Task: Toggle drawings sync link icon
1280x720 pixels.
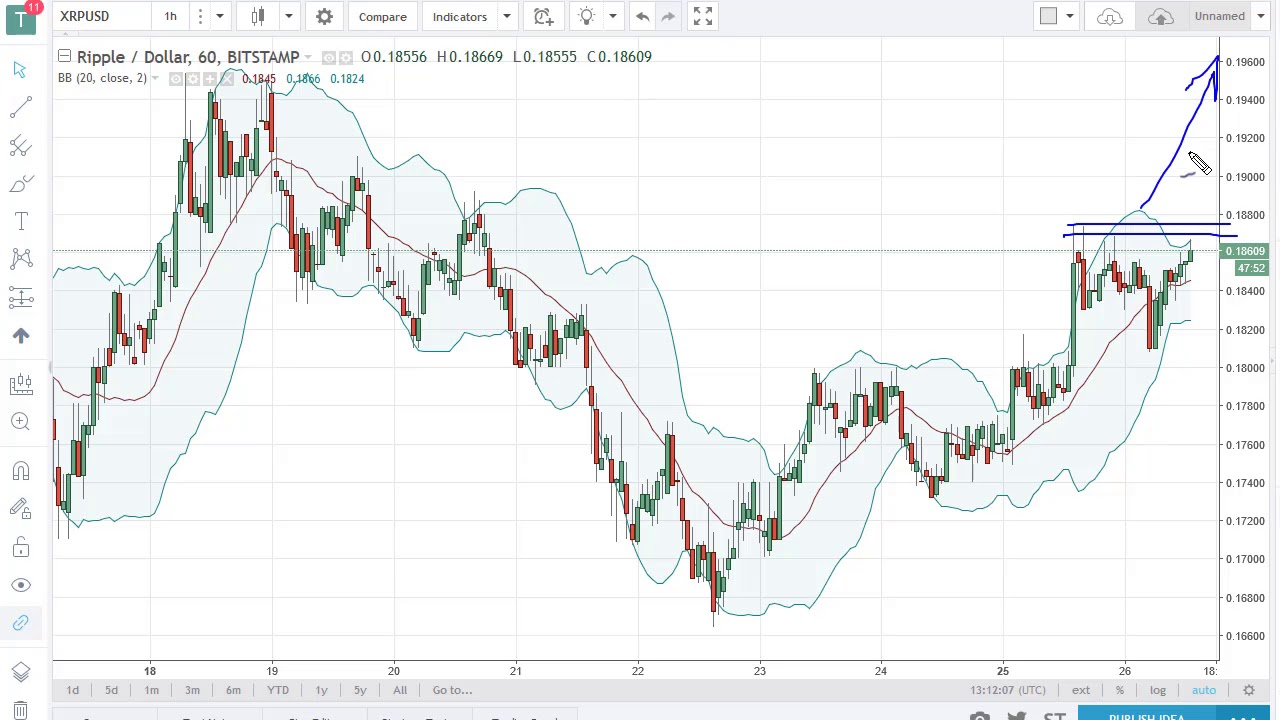Action: tap(20, 623)
